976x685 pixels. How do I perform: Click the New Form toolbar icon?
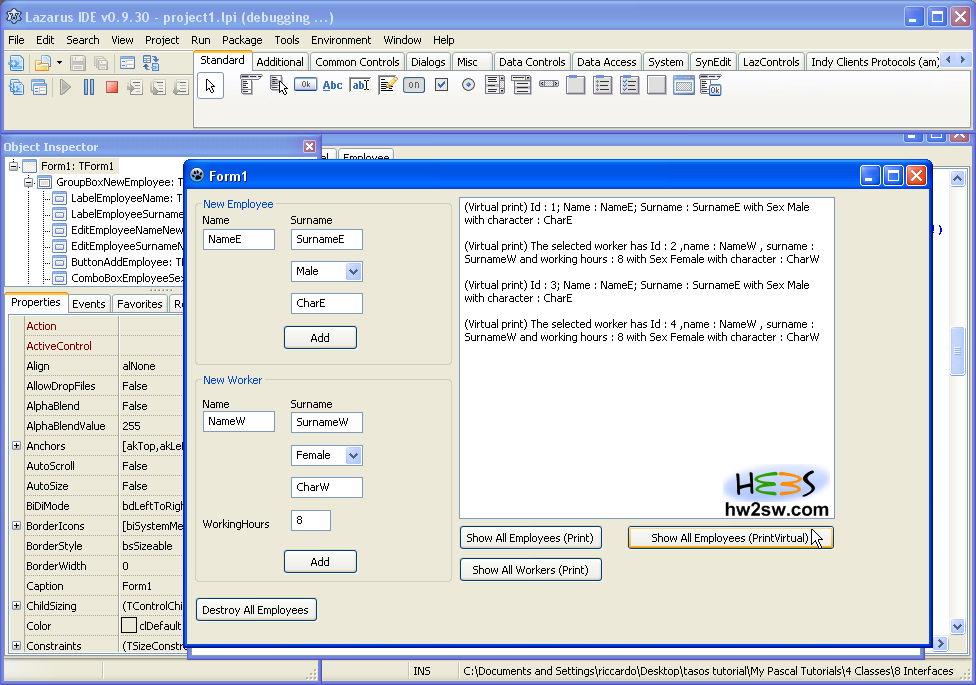pyautogui.click(x=128, y=63)
